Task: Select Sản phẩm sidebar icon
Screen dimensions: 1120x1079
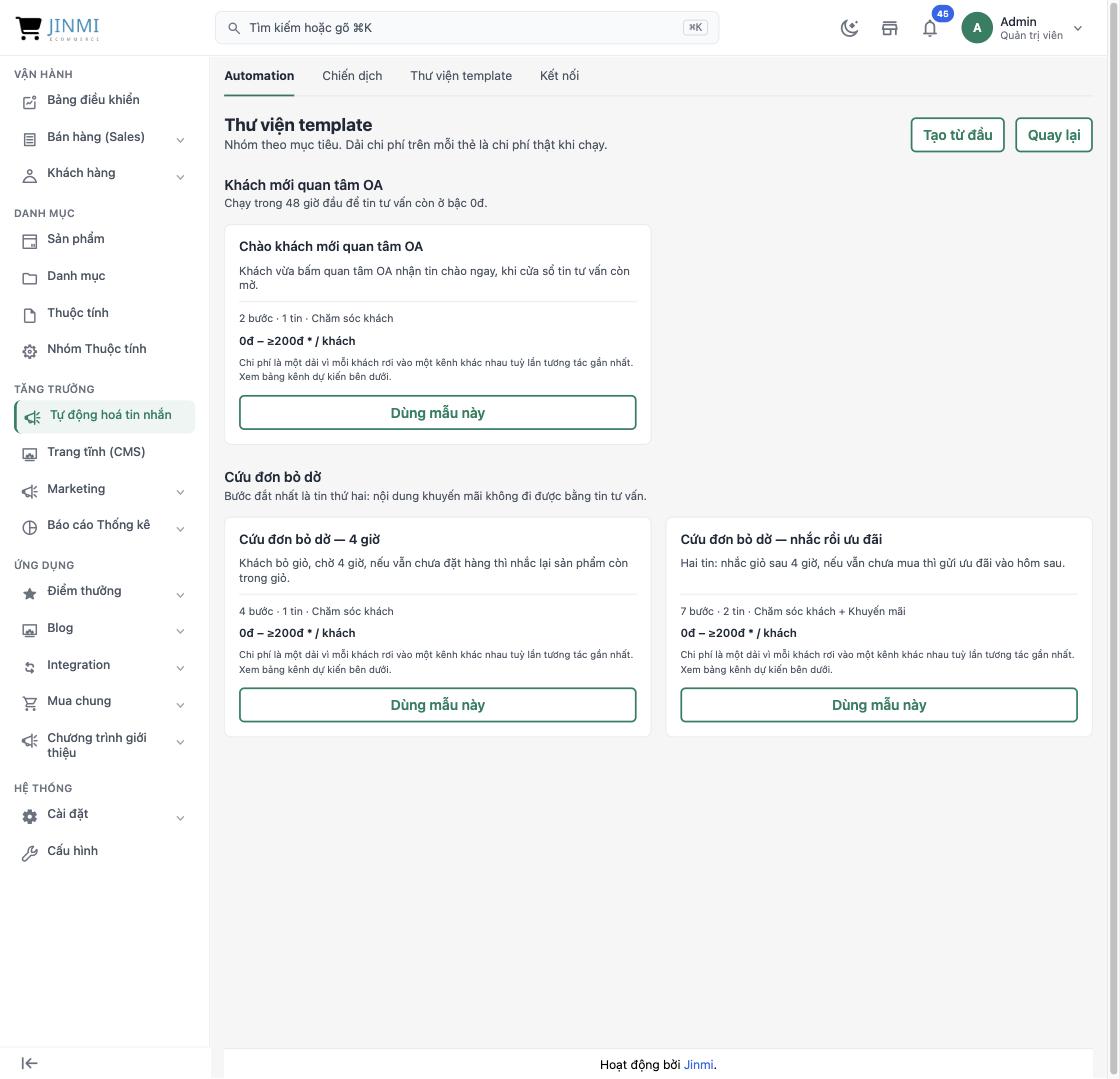Action: coord(29,241)
